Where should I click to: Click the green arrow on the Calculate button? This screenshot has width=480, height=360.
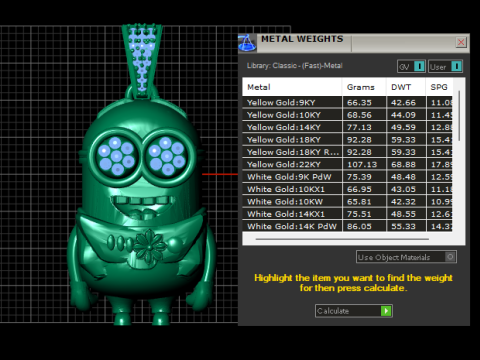point(386,311)
